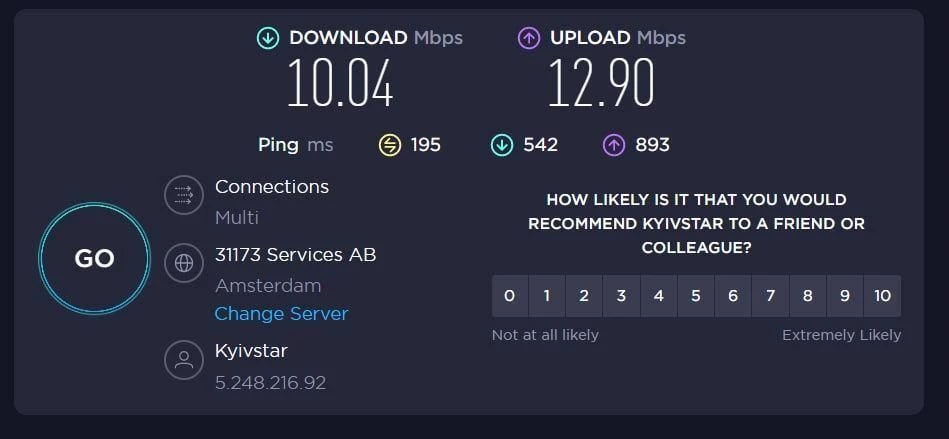The height and width of the screenshot is (439, 949).
Task: Pick score 9 on the likelihood scale
Action: pos(845,296)
